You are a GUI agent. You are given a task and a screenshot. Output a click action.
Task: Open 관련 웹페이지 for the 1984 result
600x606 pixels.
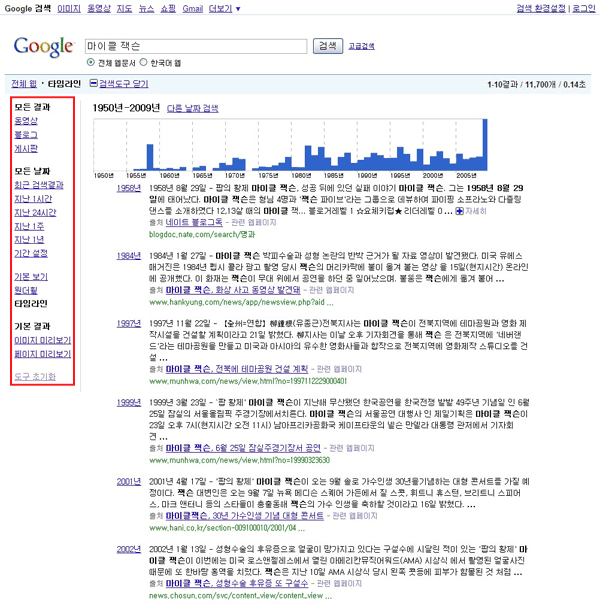pyautogui.click(x=332, y=290)
